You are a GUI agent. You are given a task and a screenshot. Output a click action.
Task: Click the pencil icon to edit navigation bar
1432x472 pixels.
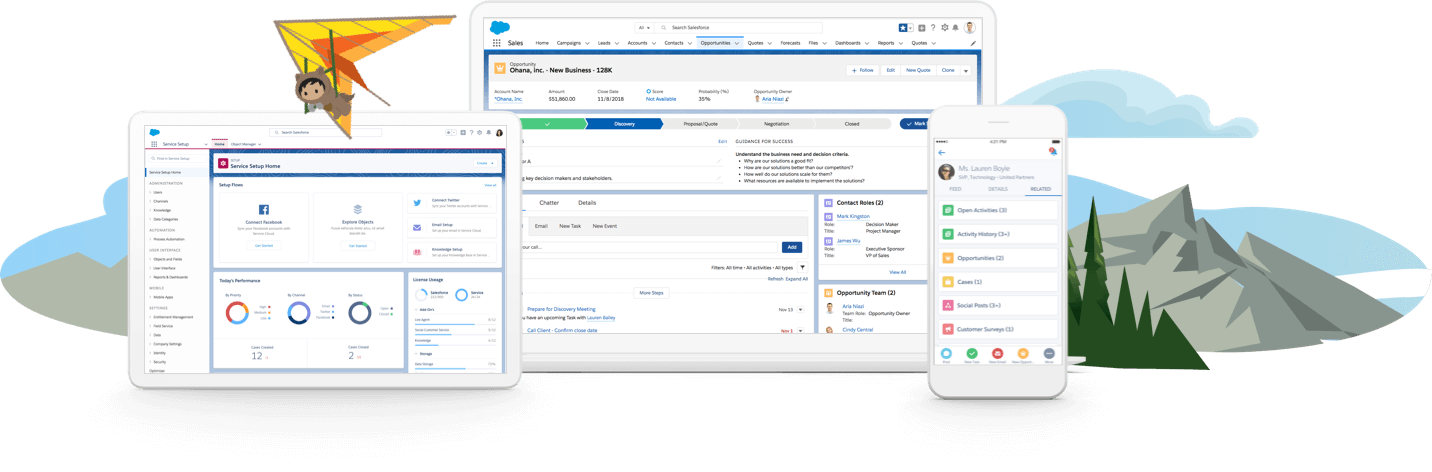[973, 43]
